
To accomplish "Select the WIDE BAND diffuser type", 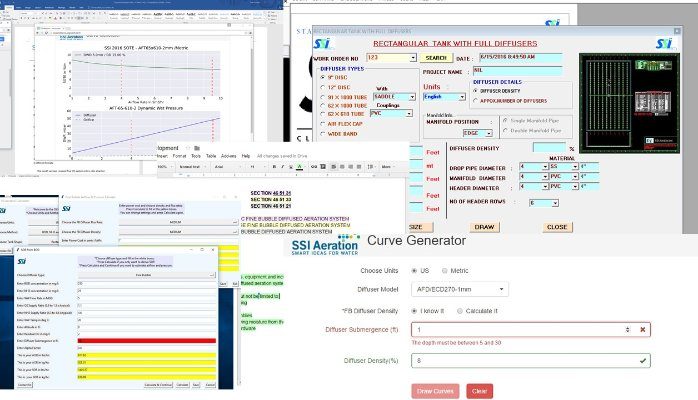I will [323, 134].
